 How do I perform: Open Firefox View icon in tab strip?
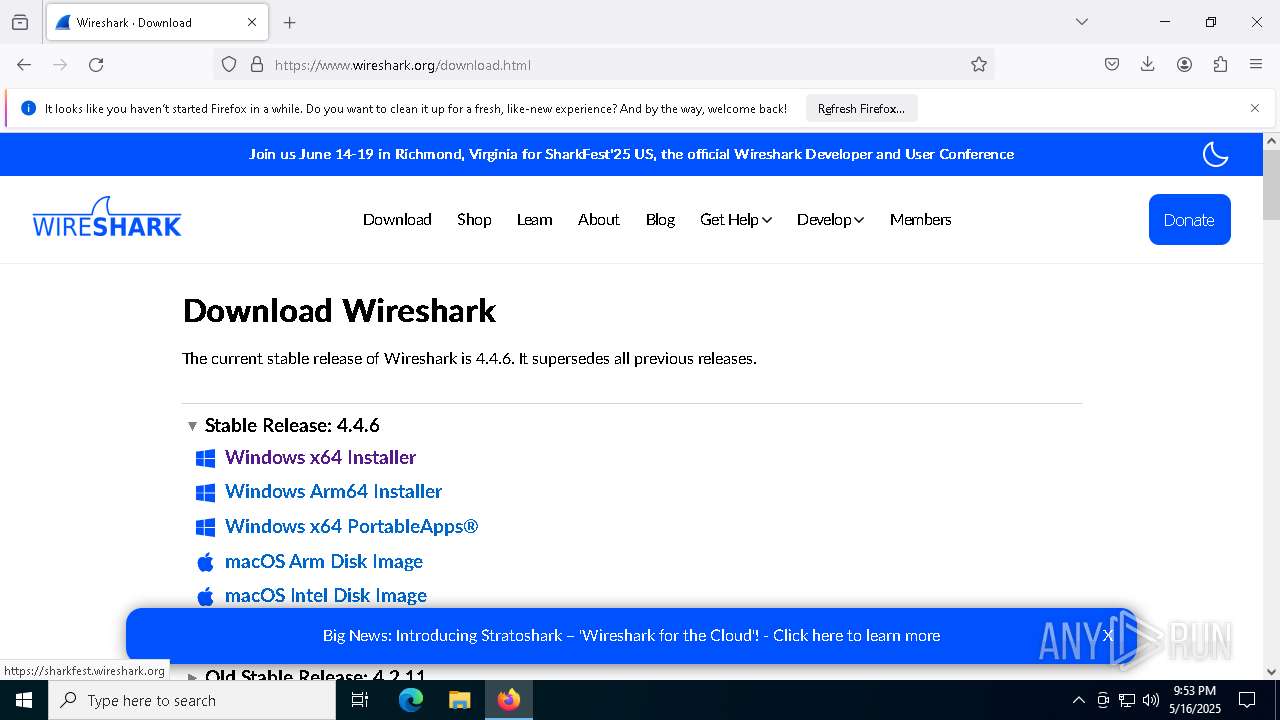pyautogui.click(x=20, y=22)
